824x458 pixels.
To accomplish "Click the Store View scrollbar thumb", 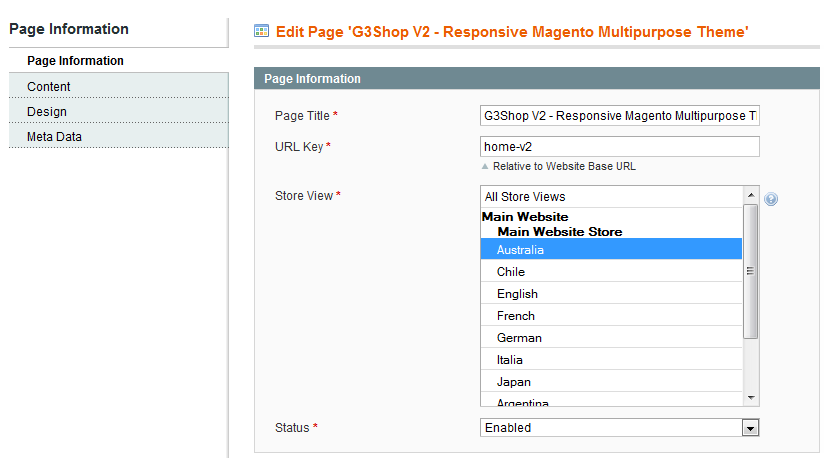I will click(751, 272).
